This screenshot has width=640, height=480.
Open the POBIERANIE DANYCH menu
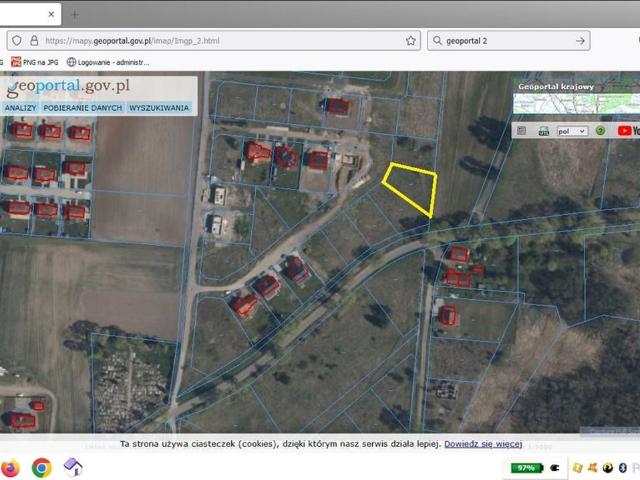click(83, 107)
